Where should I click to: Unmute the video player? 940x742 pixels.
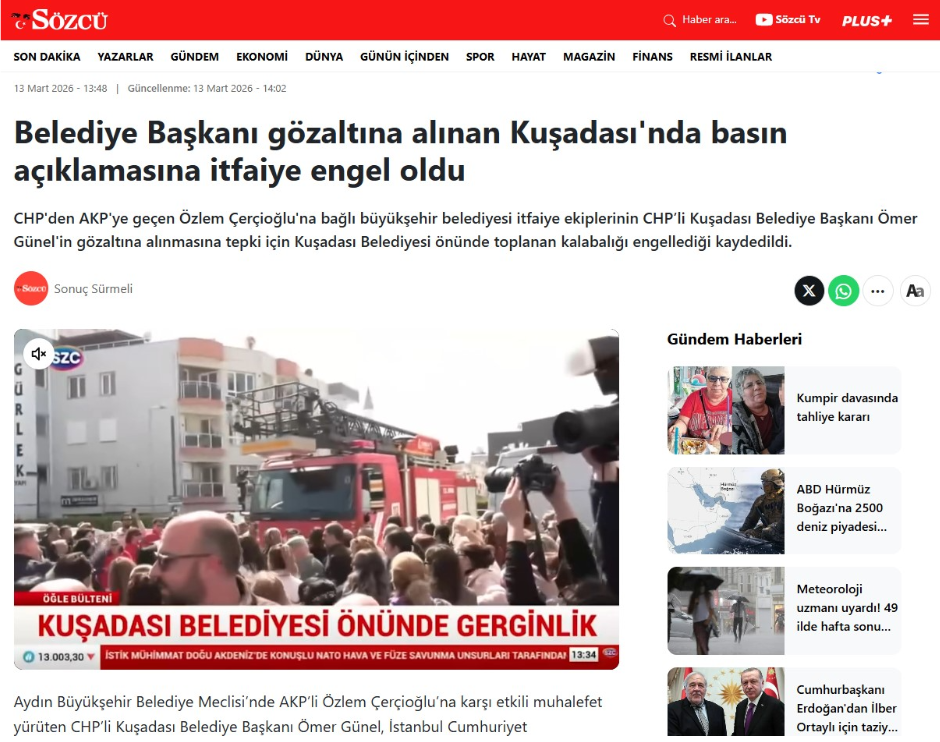pos(39,354)
